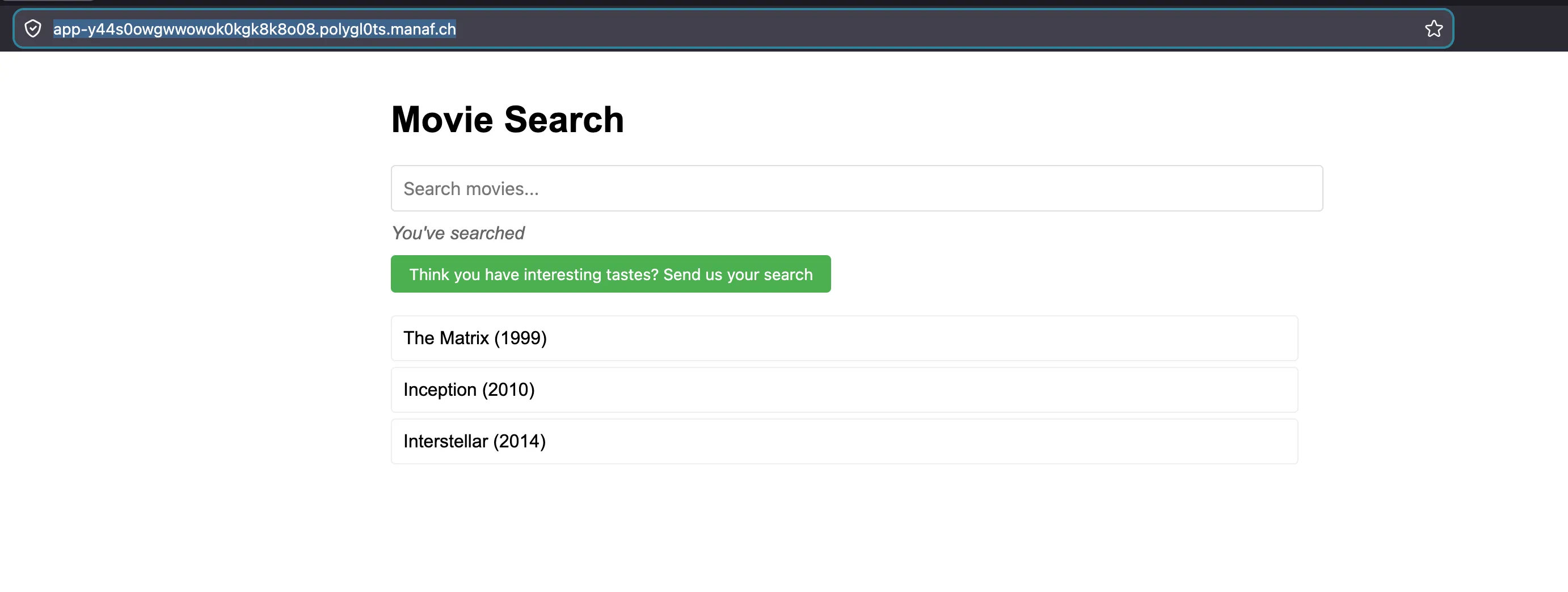
Task: Click the year (1999) in the Matrix row
Action: (x=520, y=339)
